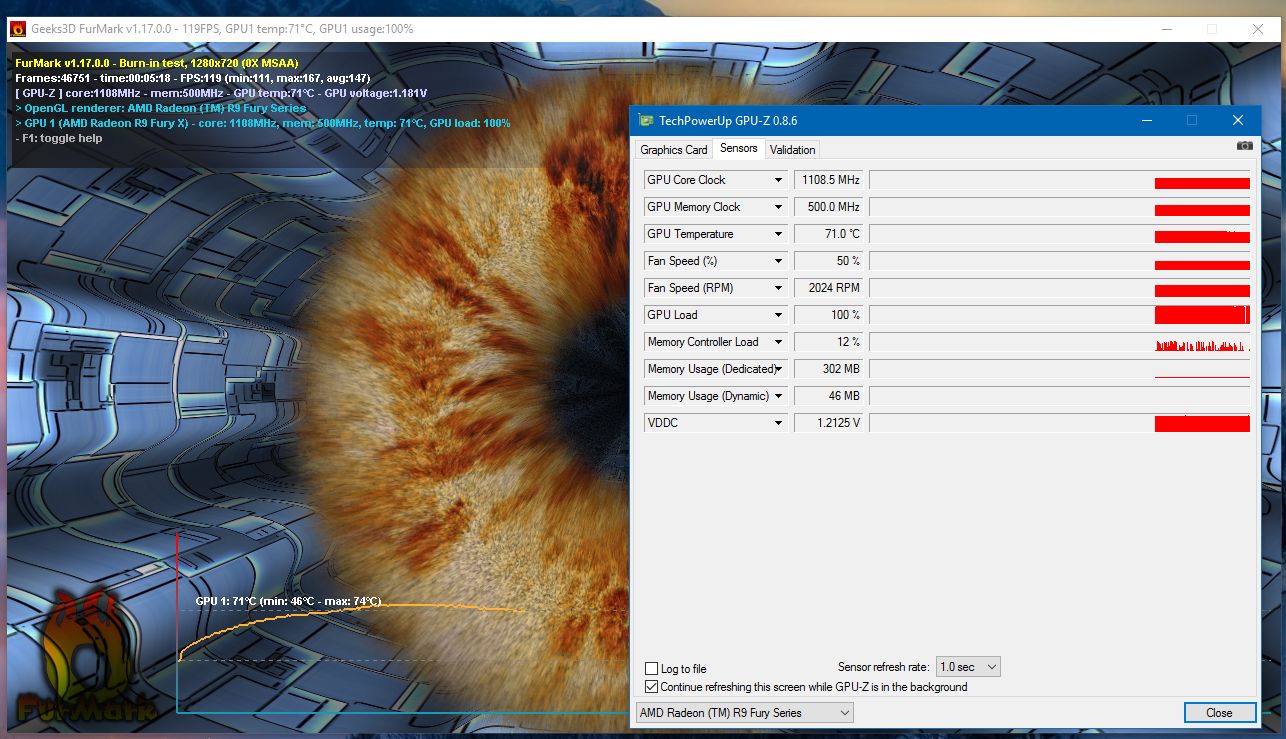Open the AMD Radeon R9 Fury Series GPU selector

(745, 713)
